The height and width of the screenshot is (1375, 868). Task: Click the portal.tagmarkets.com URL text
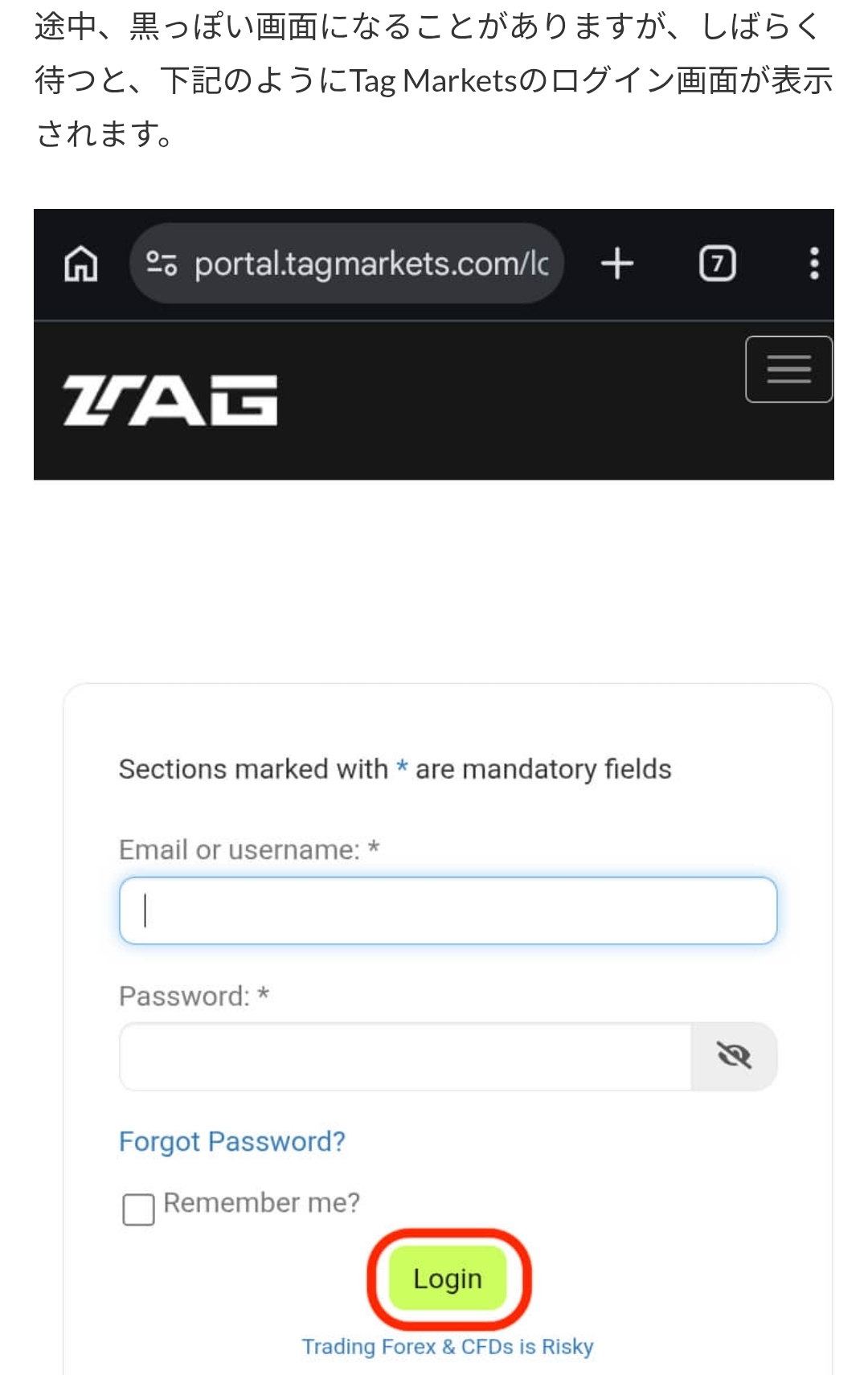pyautogui.click(x=371, y=264)
